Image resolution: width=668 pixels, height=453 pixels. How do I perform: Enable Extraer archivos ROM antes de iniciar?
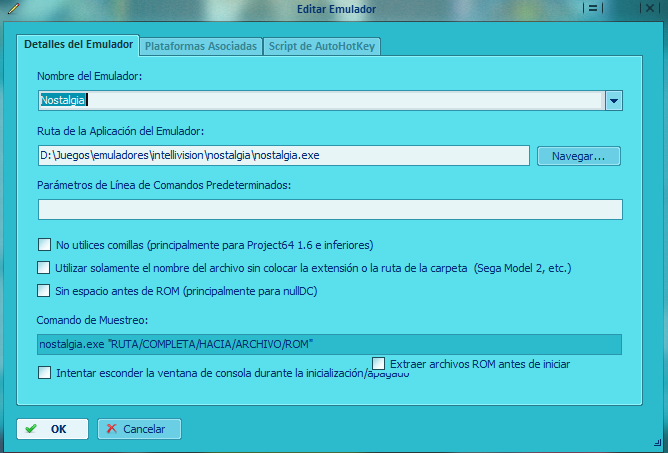[x=378, y=364]
